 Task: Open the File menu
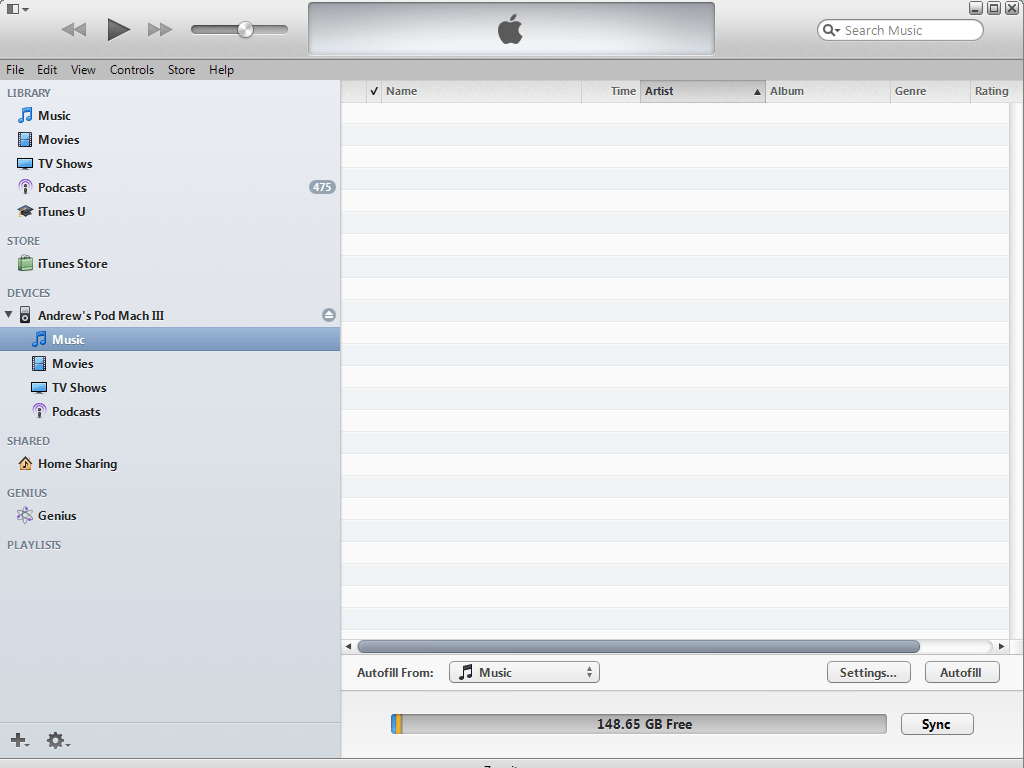click(15, 70)
